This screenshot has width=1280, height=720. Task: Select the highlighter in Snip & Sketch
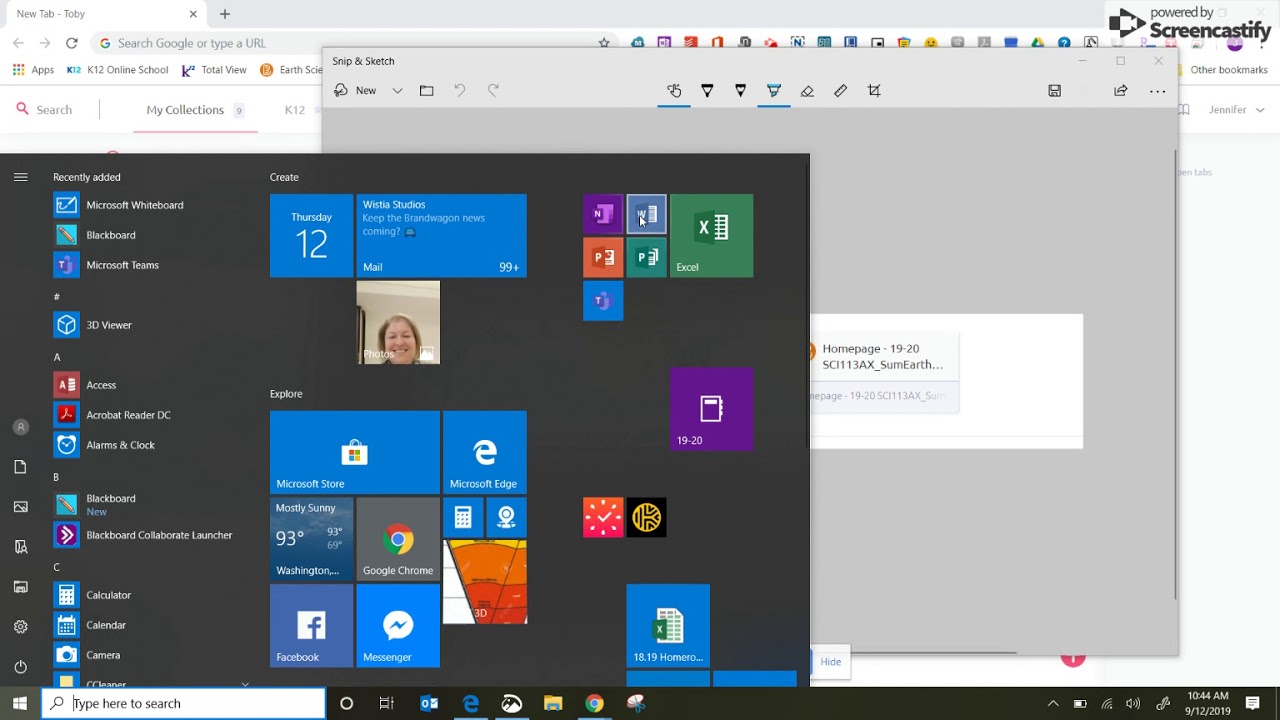click(773, 91)
